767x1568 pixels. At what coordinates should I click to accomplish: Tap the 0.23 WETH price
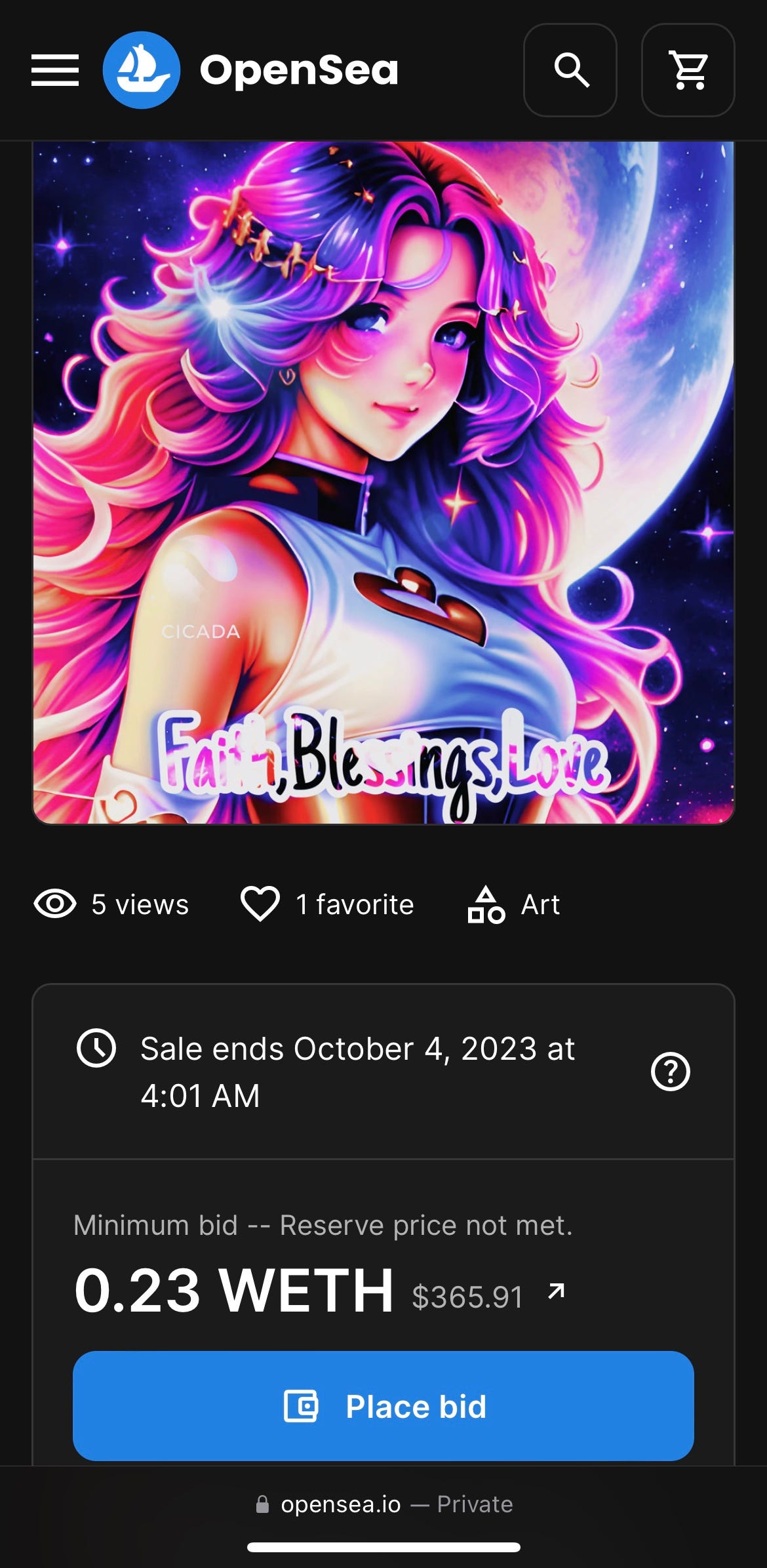pos(234,1291)
